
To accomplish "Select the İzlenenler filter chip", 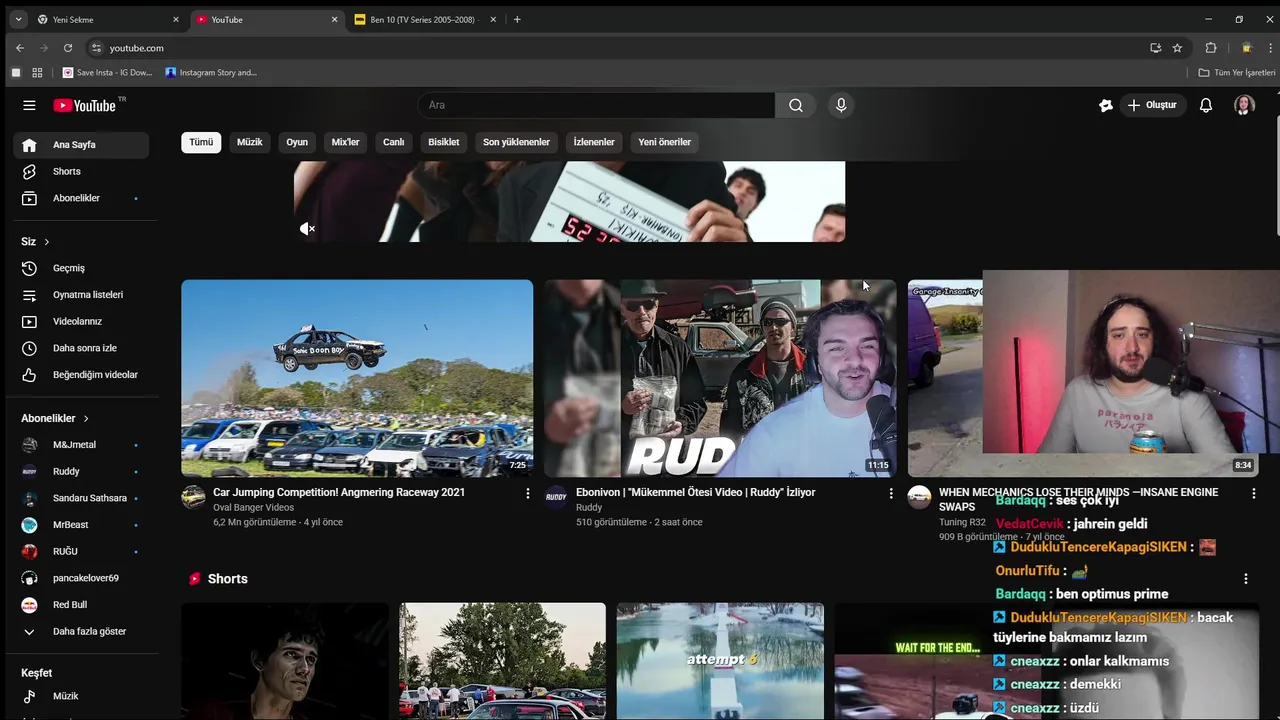I will point(594,142).
